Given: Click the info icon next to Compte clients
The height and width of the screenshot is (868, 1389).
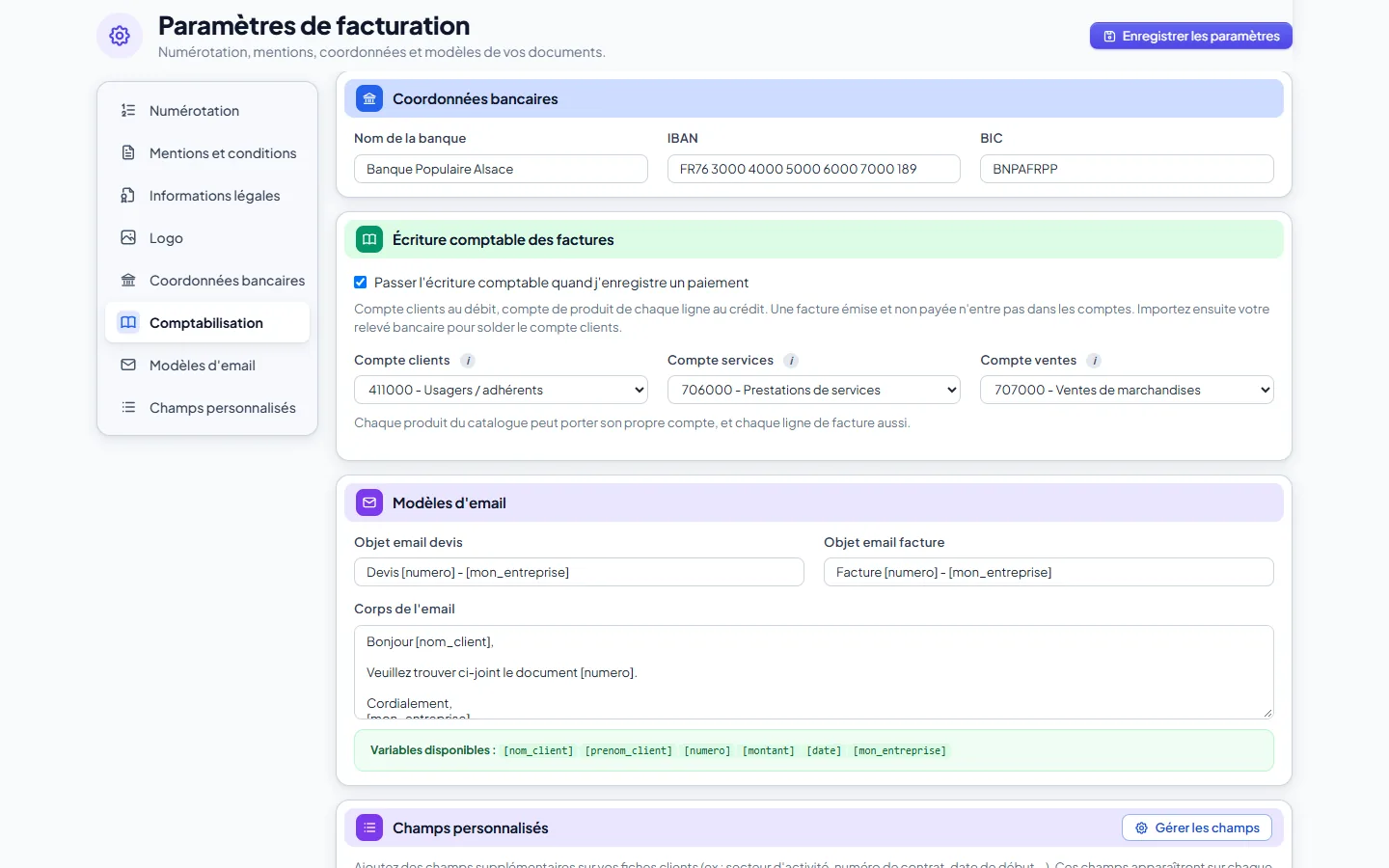Looking at the screenshot, I should (468, 361).
